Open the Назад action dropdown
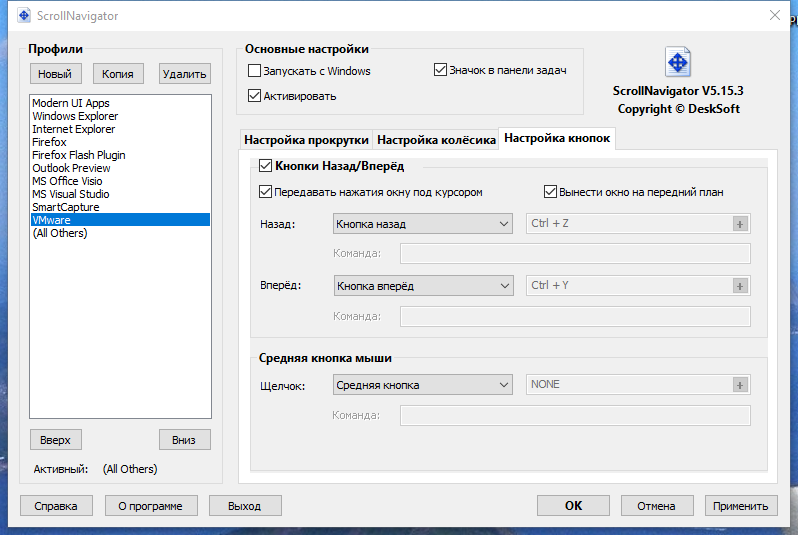This screenshot has width=798, height=535. point(423,224)
